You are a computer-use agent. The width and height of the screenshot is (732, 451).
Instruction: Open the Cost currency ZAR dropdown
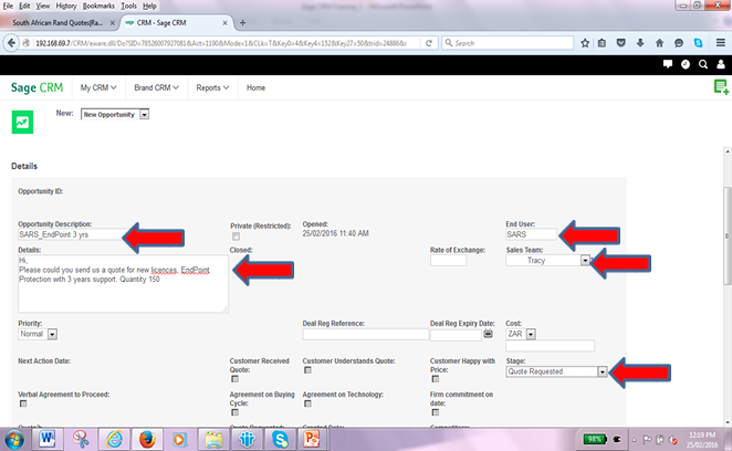[521, 334]
